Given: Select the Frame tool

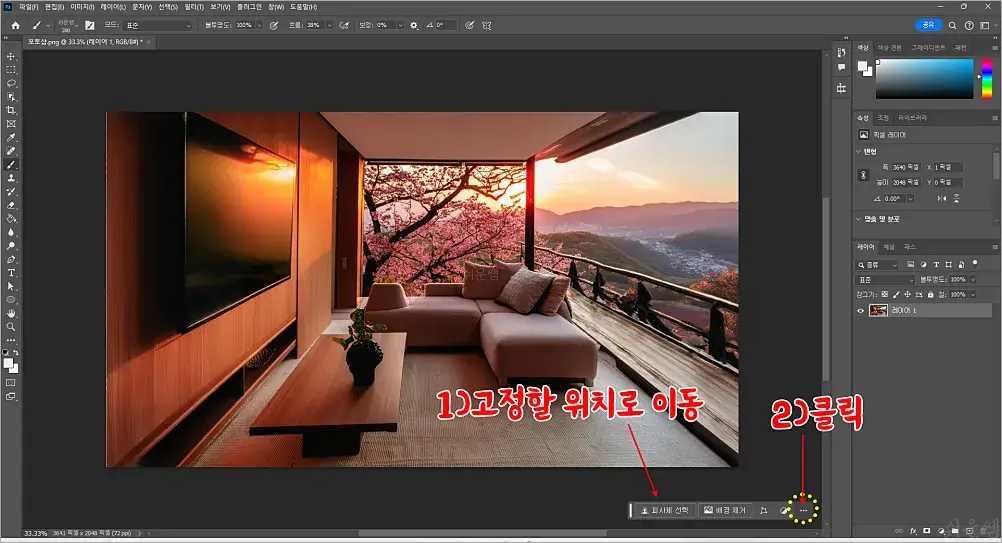Looking at the screenshot, I should click(x=11, y=124).
